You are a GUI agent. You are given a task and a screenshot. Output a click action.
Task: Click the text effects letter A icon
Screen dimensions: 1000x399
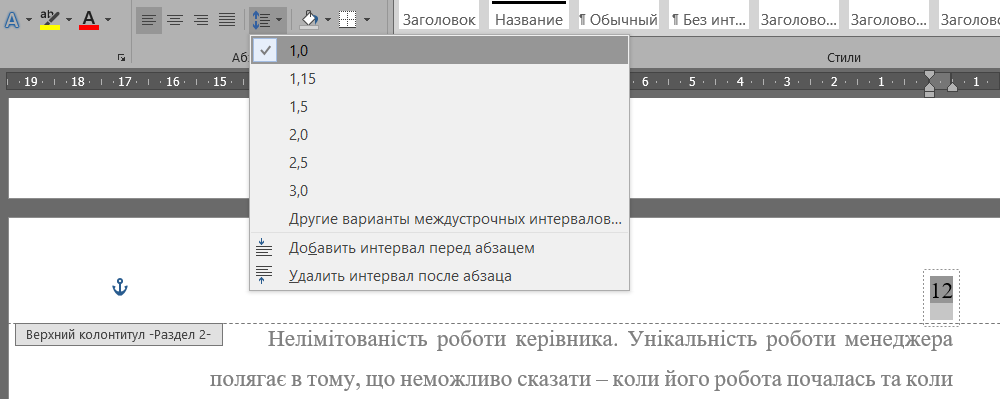[11, 20]
